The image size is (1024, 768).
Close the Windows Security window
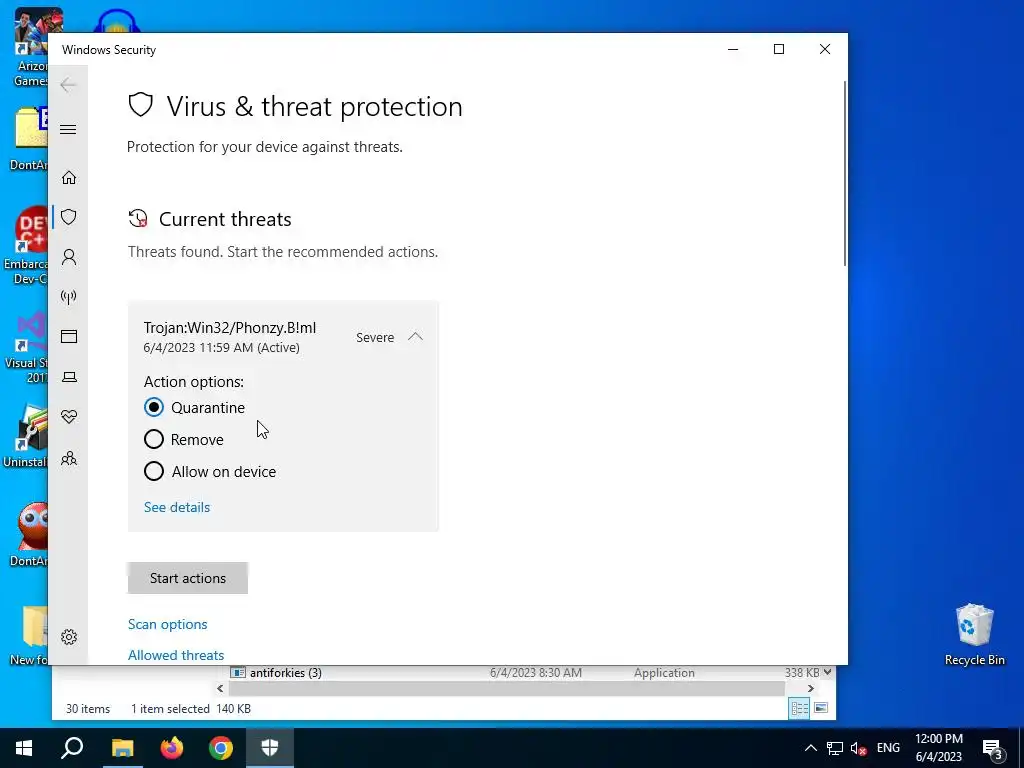click(x=825, y=50)
